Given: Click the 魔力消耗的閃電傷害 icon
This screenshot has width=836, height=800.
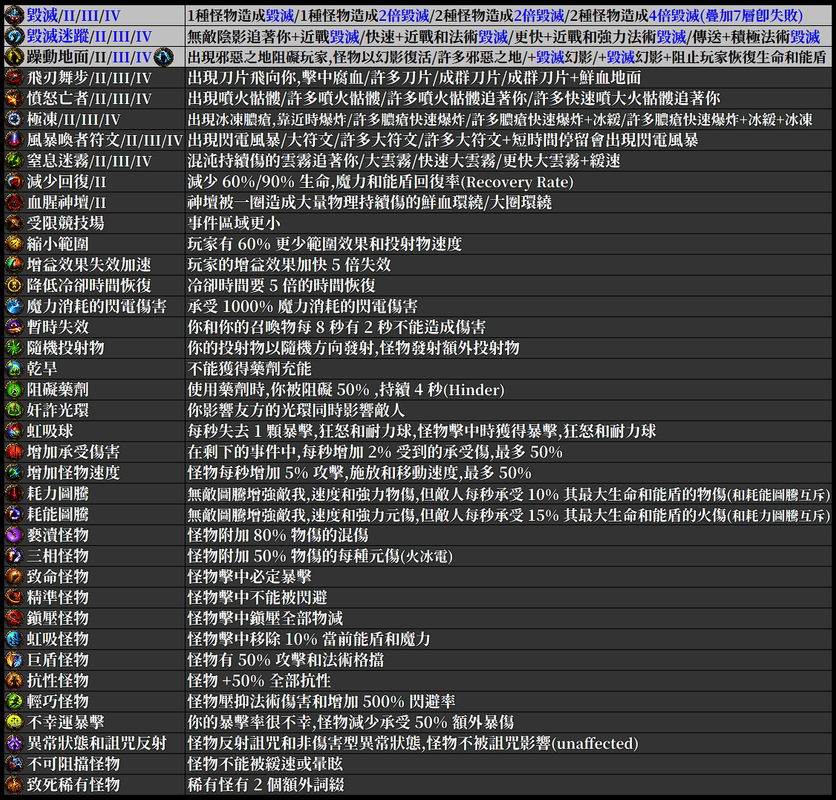Looking at the screenshot, I should click(x=14, y=307).
